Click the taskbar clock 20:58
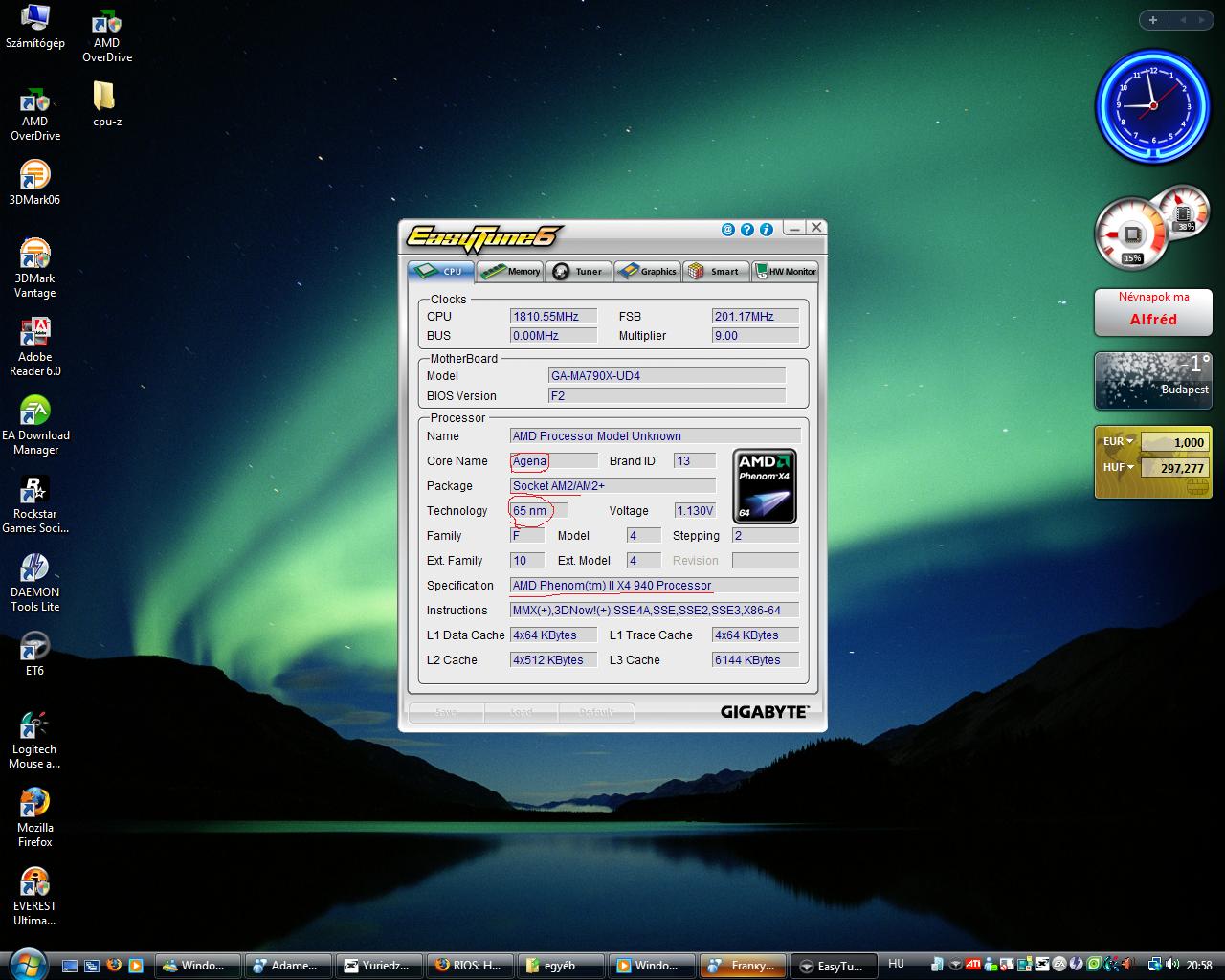The image size is (1225, 980). click(1198, 965)
